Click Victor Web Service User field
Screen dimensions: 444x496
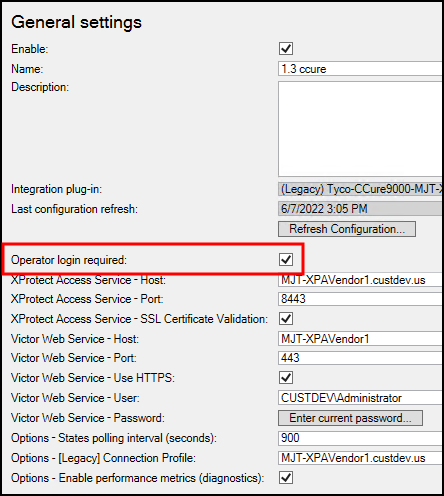[360, 398]
